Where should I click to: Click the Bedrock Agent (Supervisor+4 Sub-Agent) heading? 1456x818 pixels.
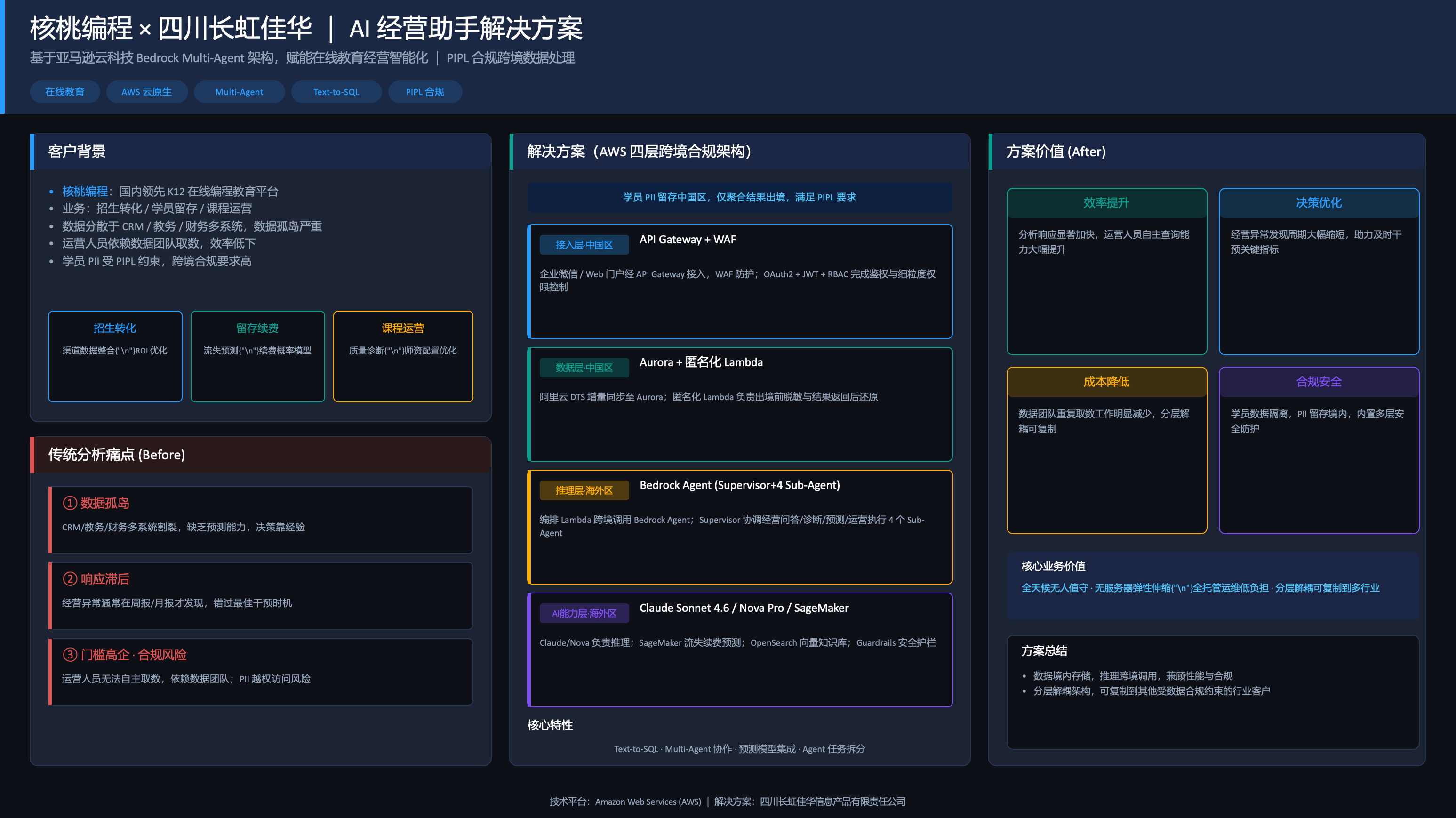coord(740,485)
